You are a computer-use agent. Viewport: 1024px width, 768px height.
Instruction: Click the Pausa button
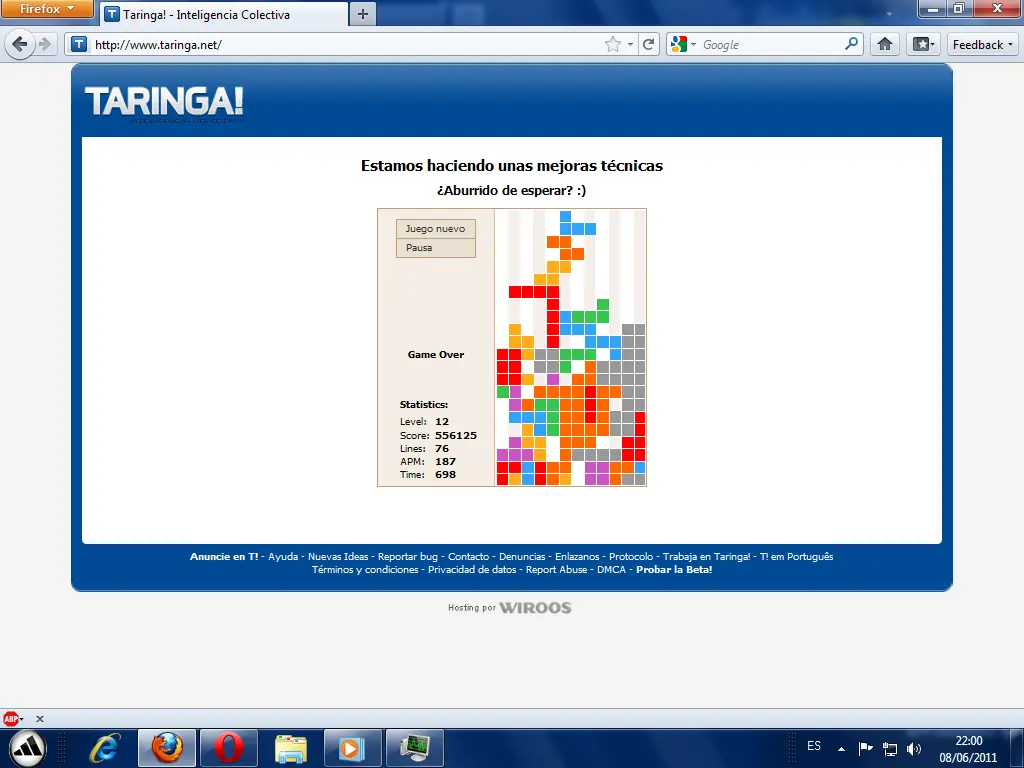click(x=436, y=248)
